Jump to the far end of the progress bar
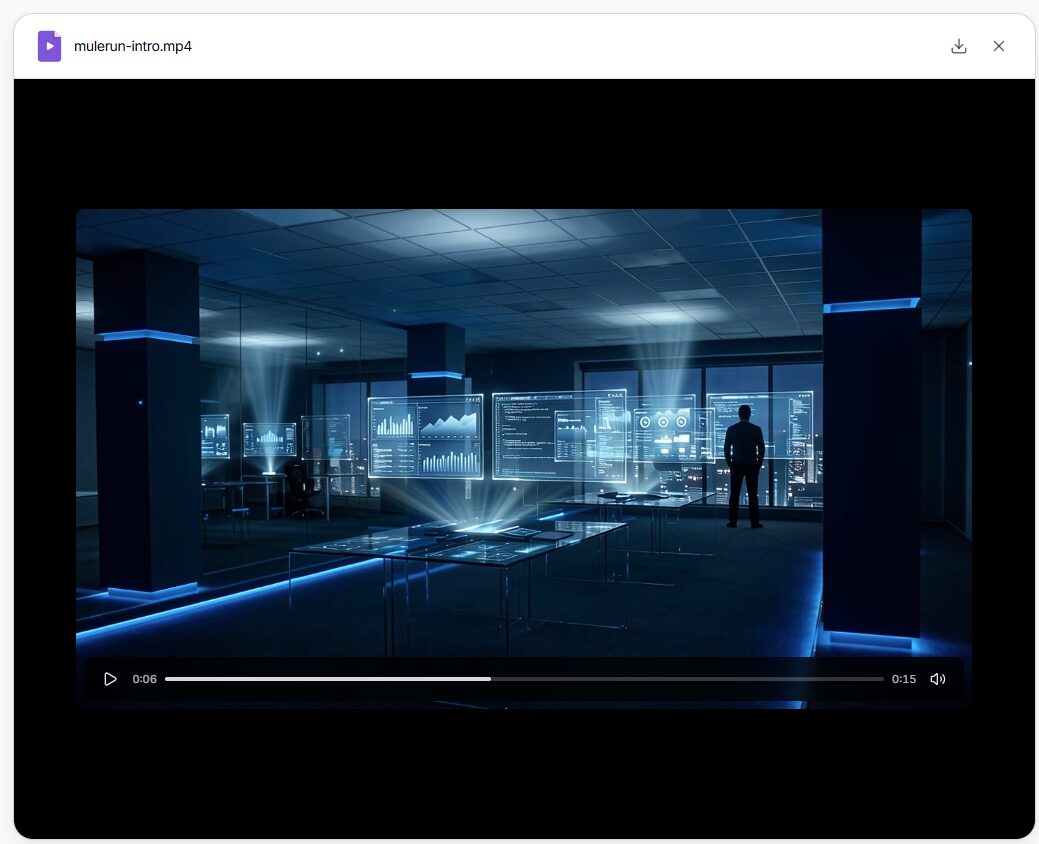The height and width of the screenshot is (844, 1039). pyautogui.click(x=882, y=679)
